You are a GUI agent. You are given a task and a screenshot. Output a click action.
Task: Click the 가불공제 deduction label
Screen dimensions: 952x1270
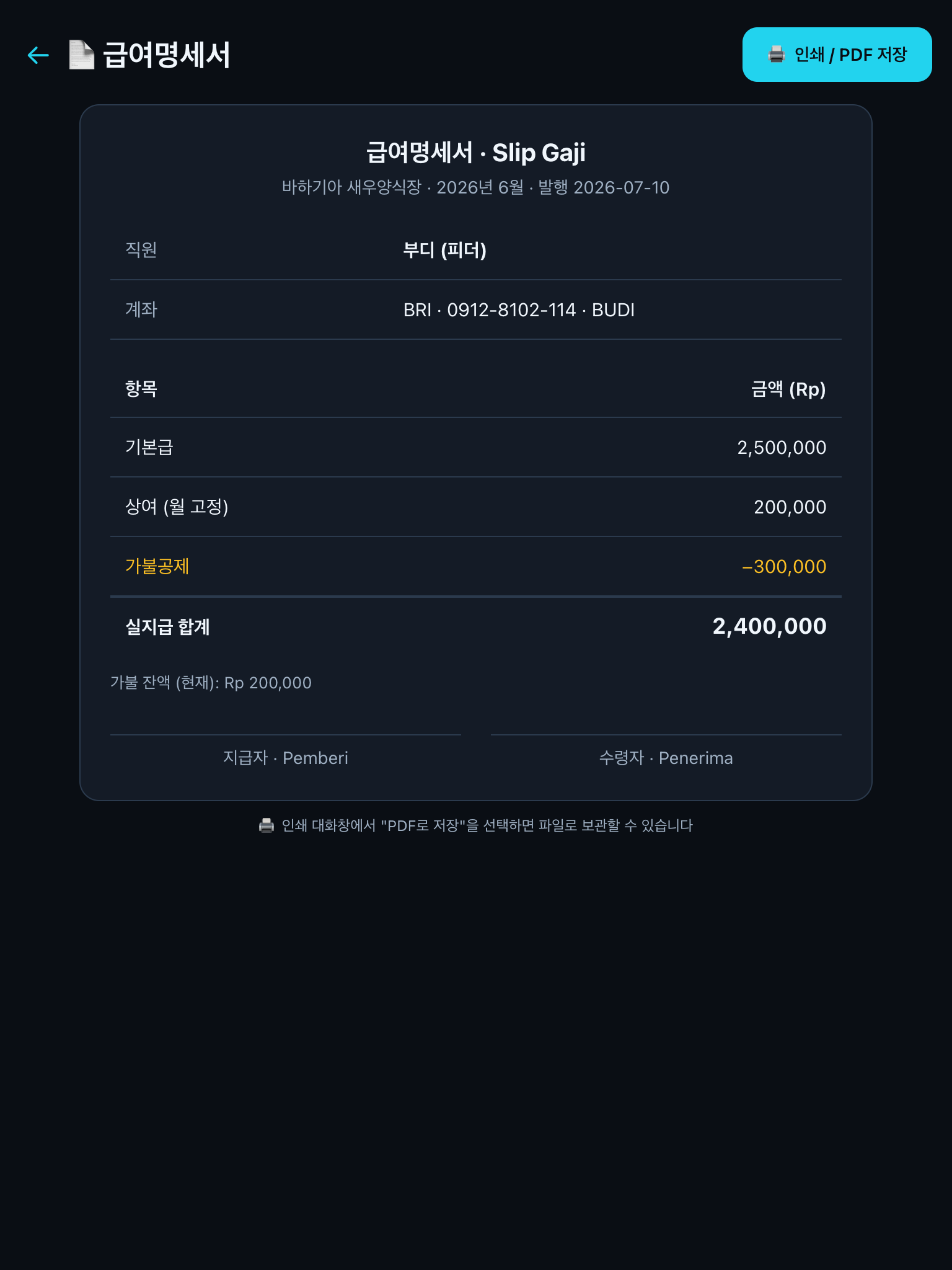tap(157, 566)
